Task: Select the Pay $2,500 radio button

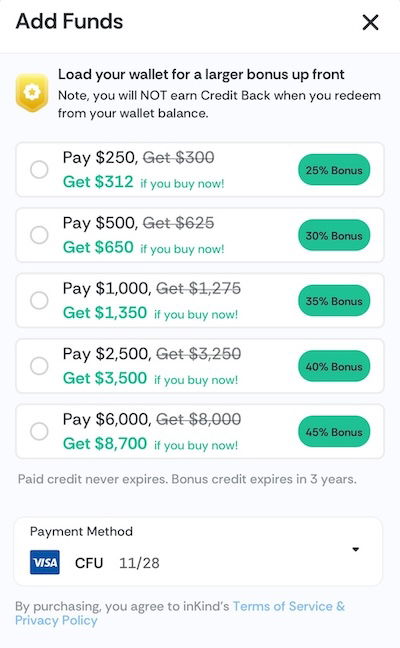Action: [x=39, y=366]
